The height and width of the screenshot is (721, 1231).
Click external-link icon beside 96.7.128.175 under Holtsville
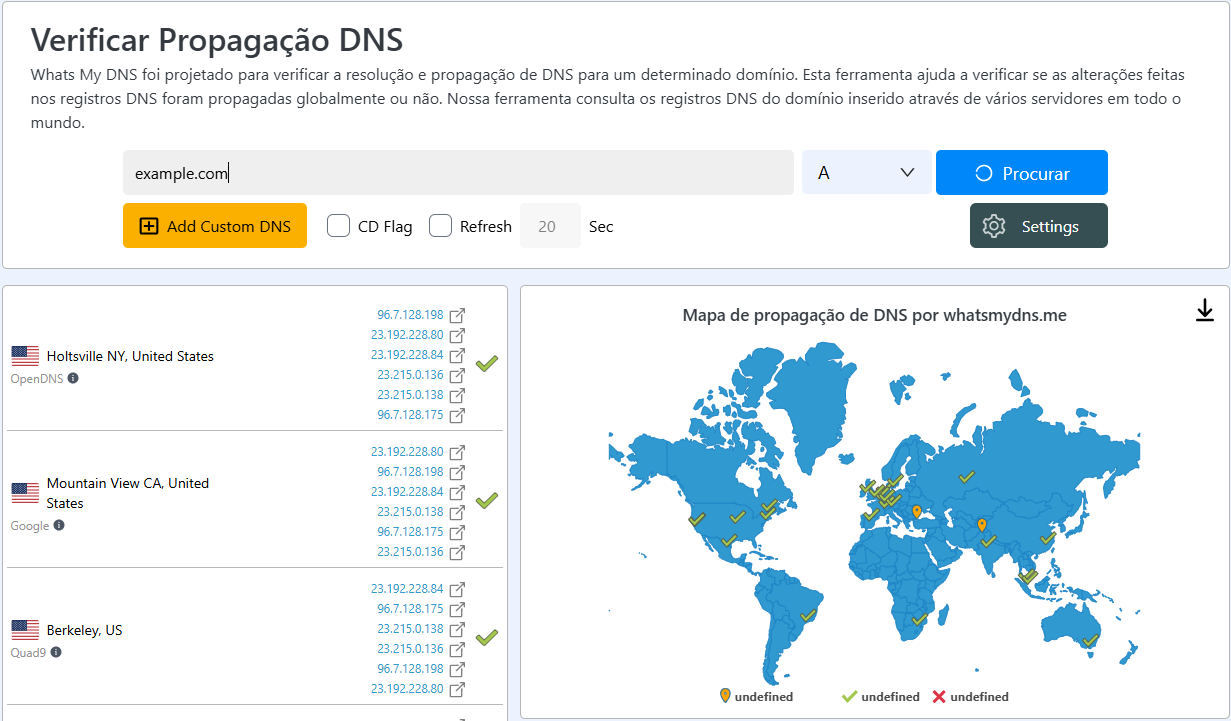[x=457, y=415]
